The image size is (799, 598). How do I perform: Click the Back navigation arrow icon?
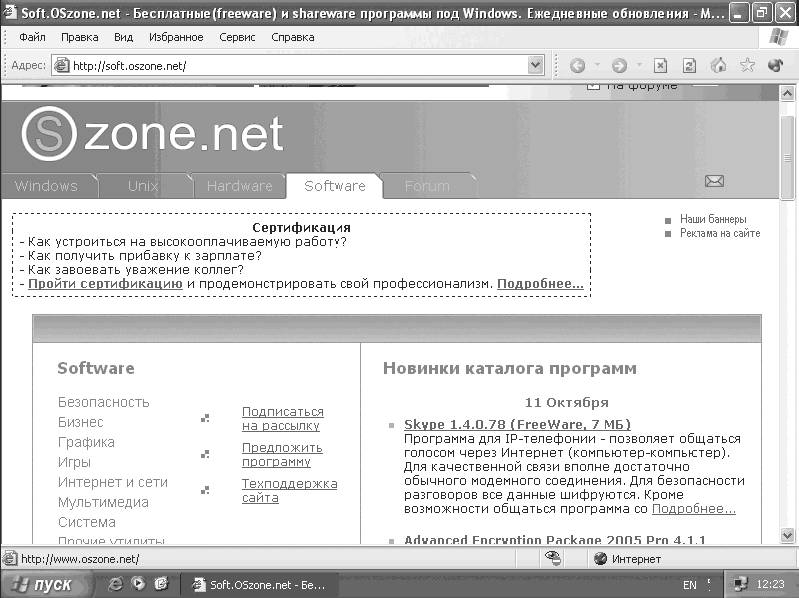577,65
